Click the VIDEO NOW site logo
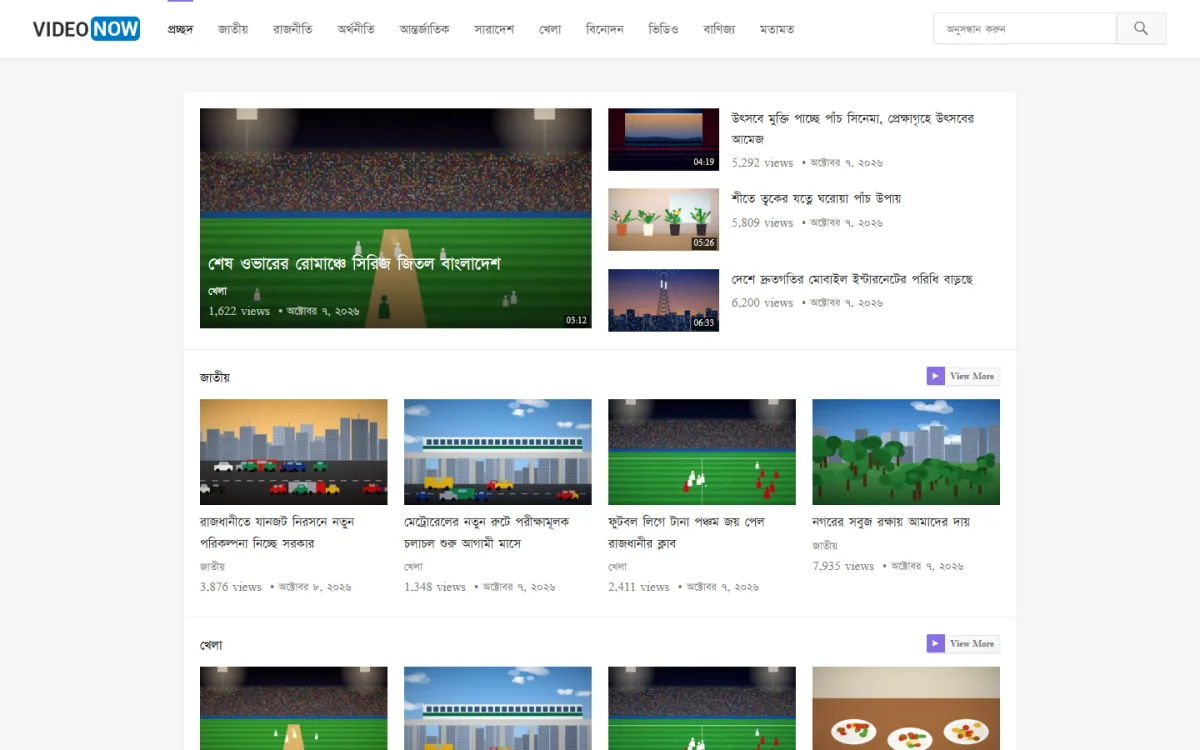1200x750 pixels. click(x=86, y=29)
